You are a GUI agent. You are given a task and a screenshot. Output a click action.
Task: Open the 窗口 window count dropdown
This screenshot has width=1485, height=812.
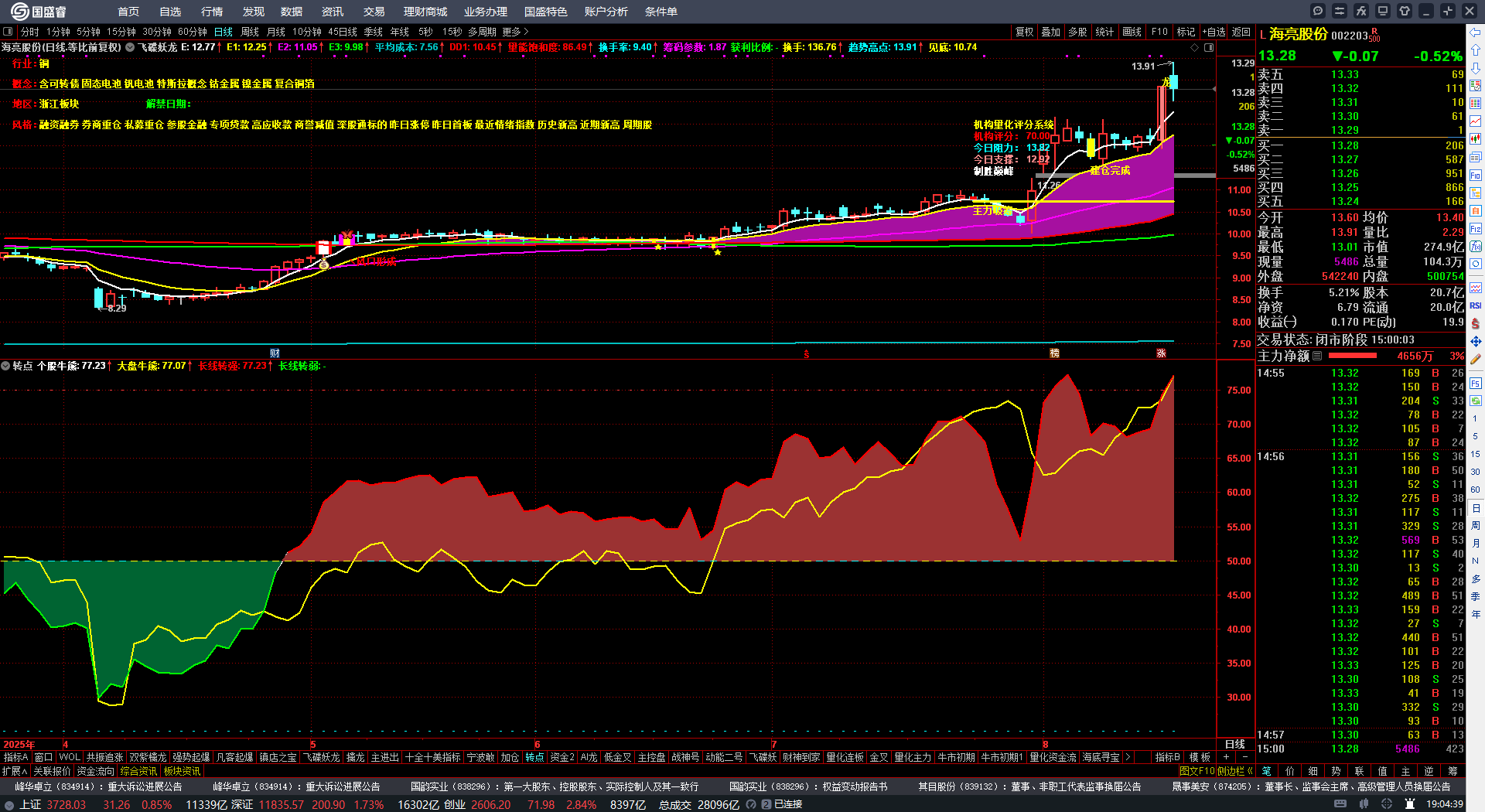click(43, 757)
